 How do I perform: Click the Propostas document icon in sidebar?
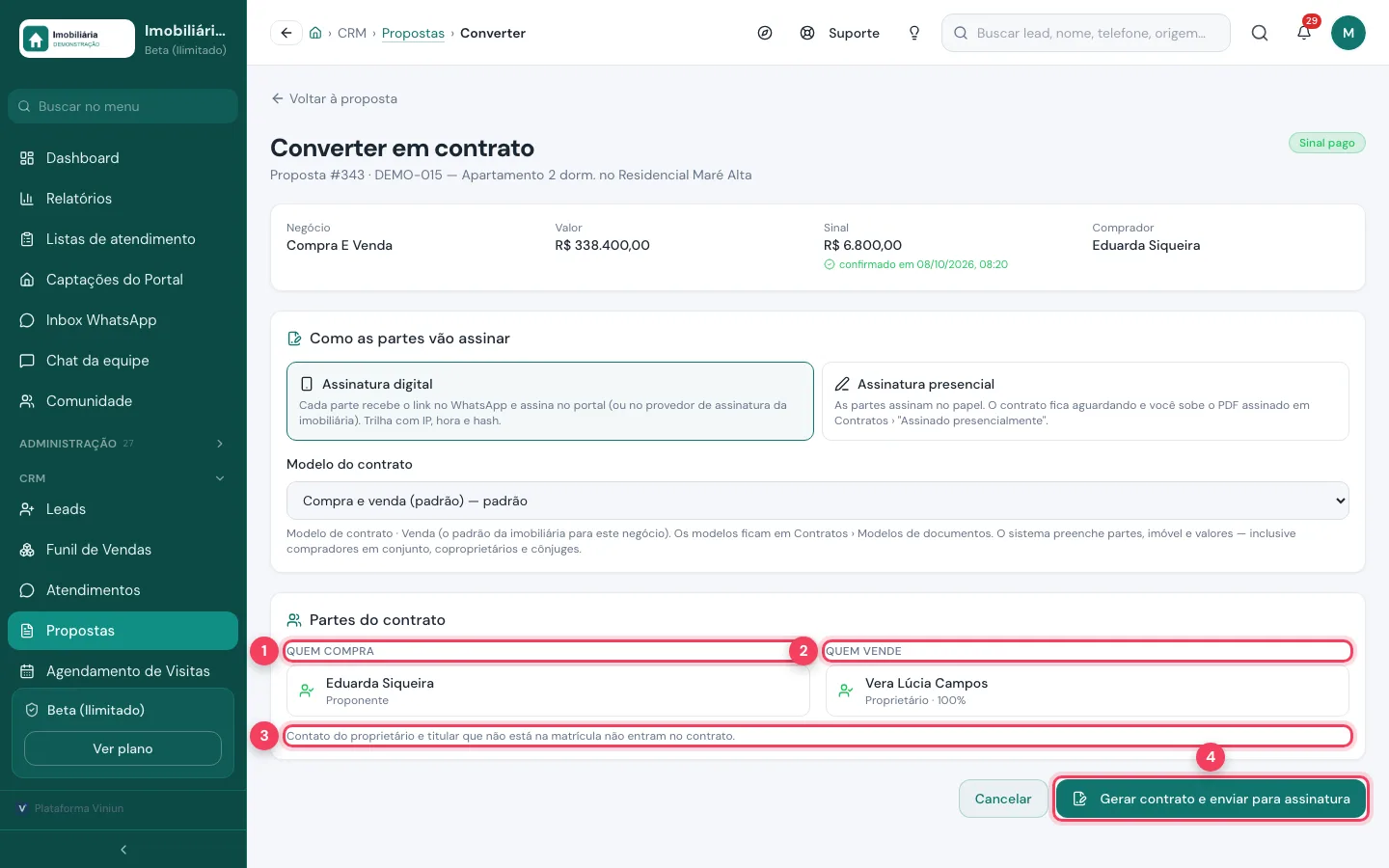point(27,631)
